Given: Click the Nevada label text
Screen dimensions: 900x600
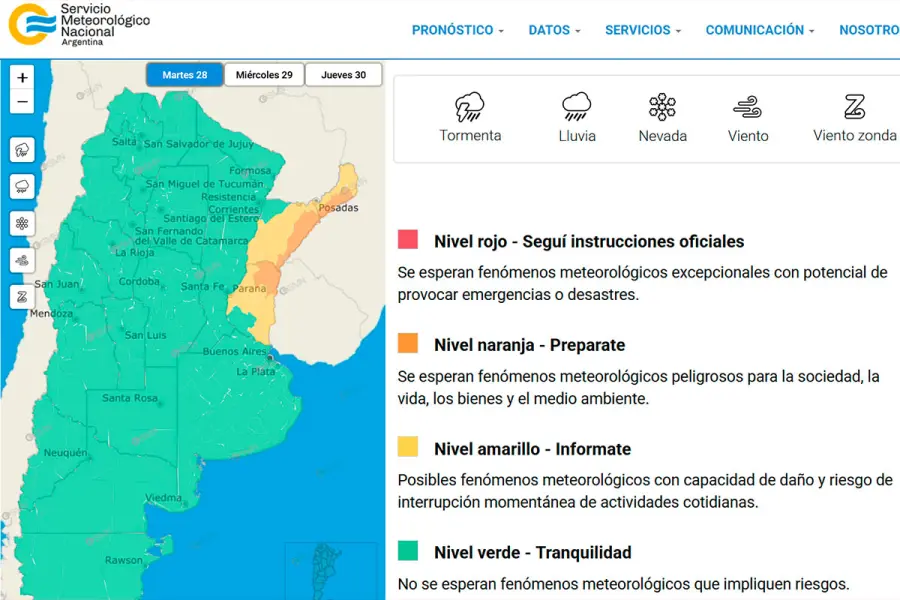Looking at the screenshot, I should [x=662, y=136].
